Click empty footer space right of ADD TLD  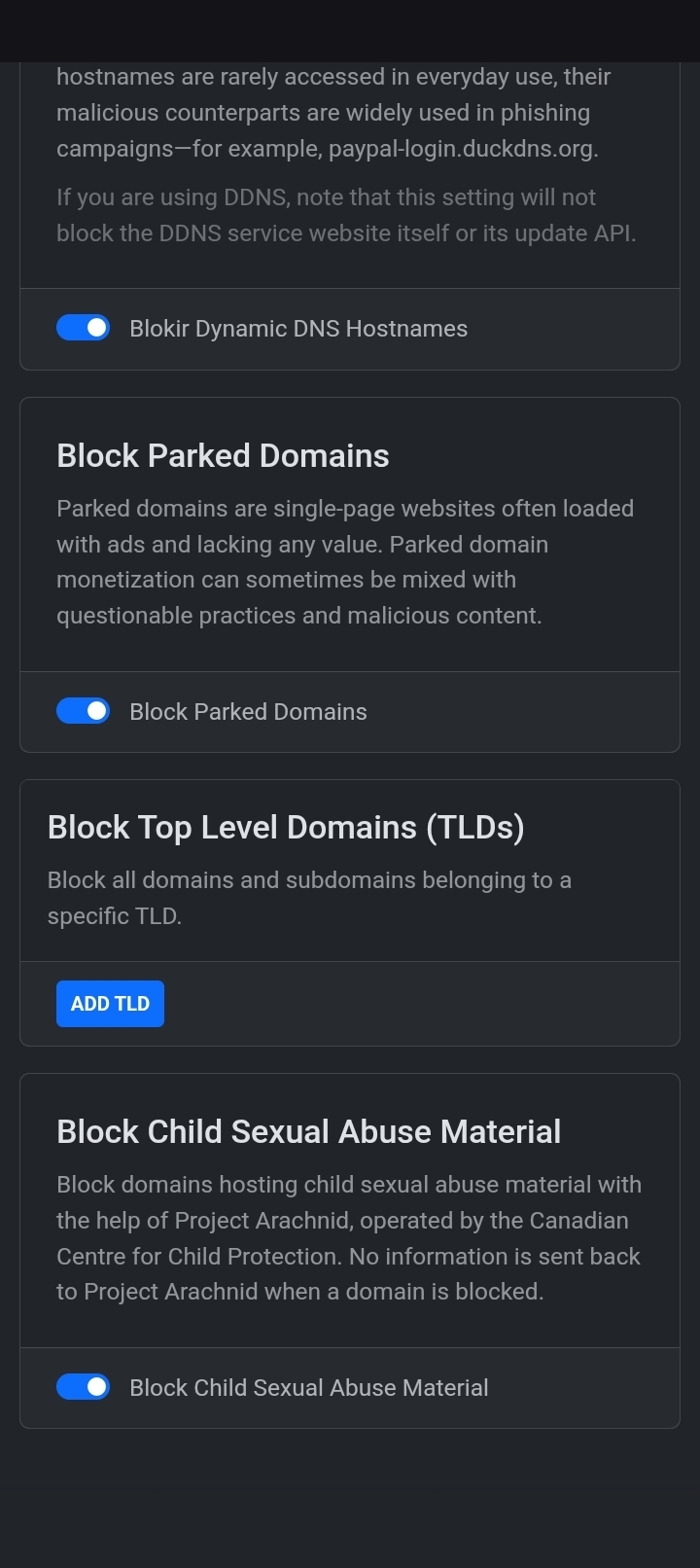point(418,1004)
